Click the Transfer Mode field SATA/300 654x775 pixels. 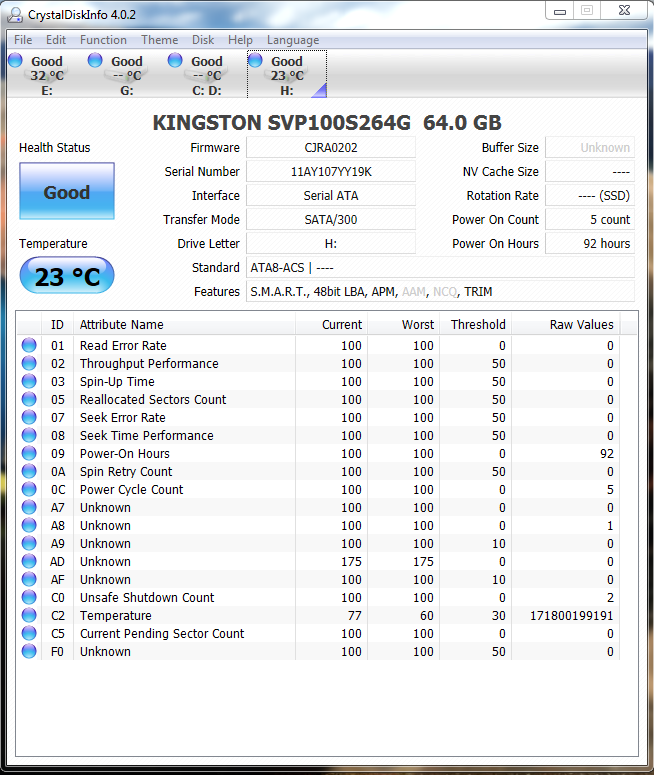331,219
